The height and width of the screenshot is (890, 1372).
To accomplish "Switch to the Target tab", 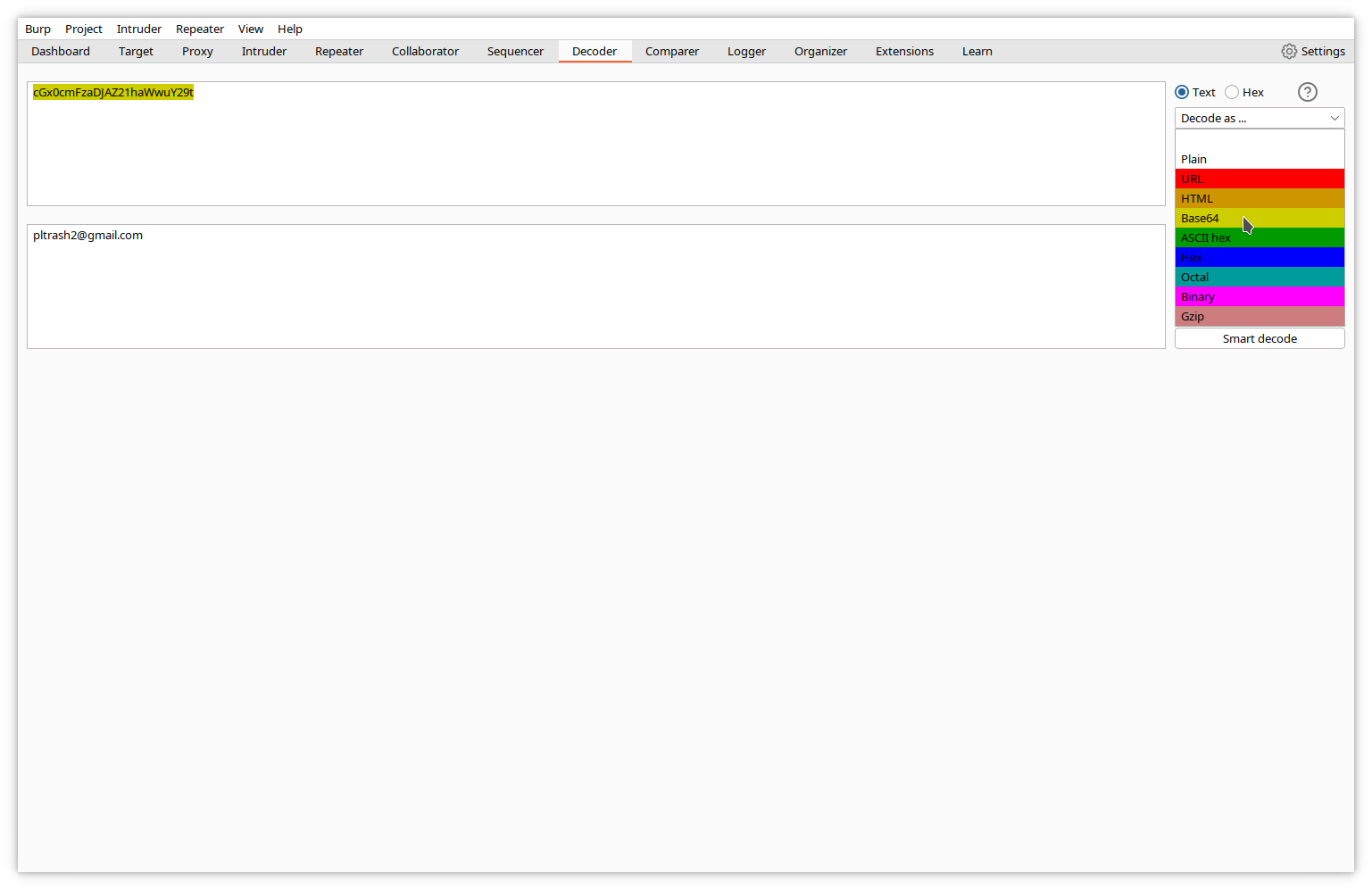I will pyautogui.click(x=136, y=51).
